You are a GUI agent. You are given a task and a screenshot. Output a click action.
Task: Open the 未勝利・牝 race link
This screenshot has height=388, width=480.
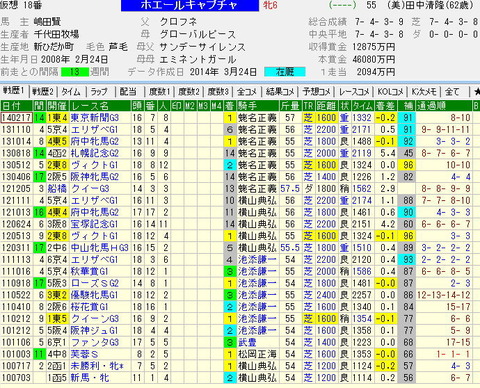point(97,366)
